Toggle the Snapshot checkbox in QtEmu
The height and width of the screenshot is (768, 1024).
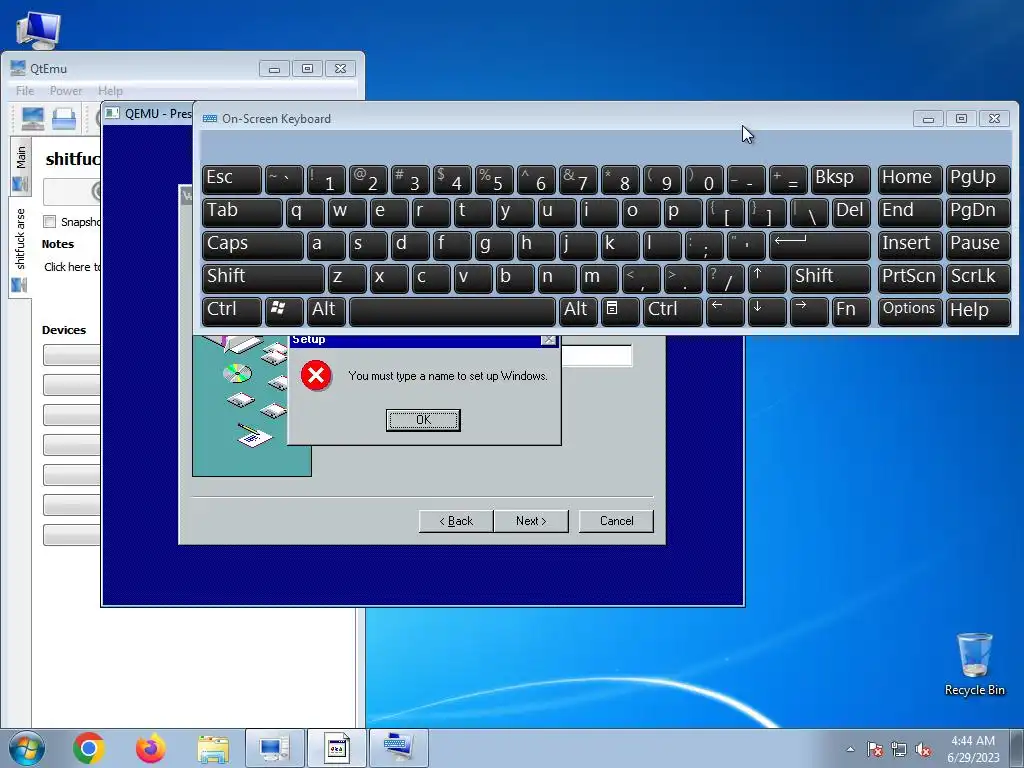pos(50,222)
